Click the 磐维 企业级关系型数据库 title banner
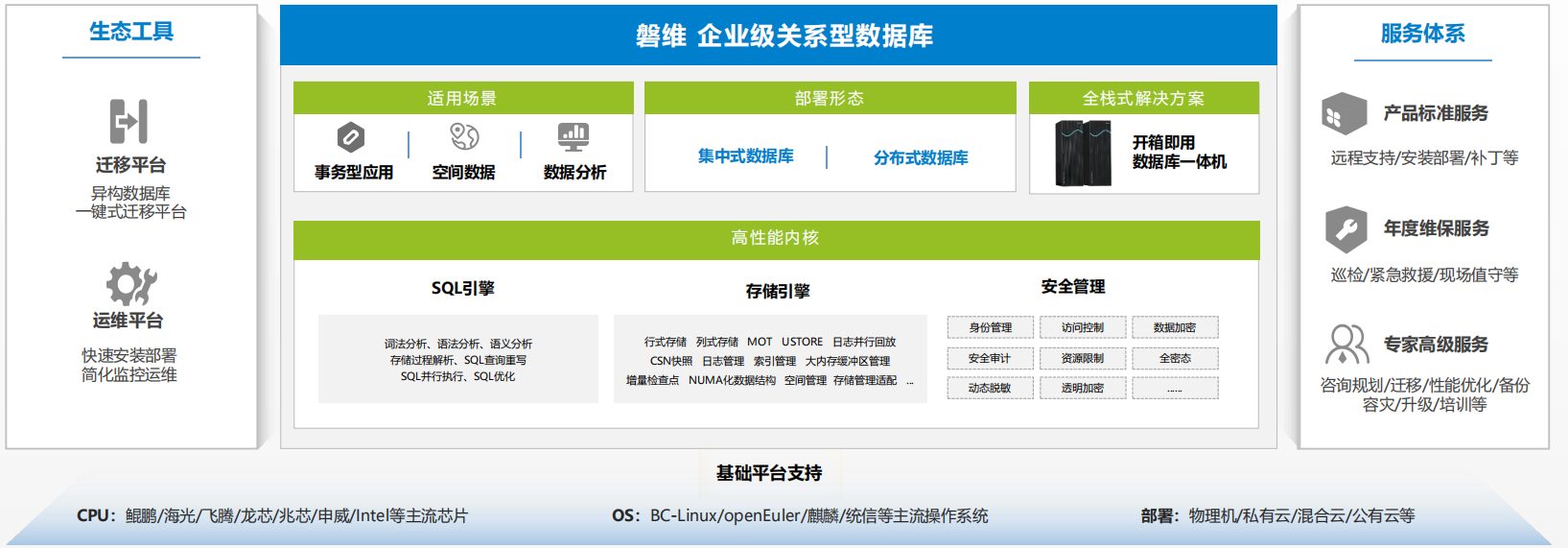The height and width of the screenshot is (548, 1568). click(x=779, y=36)
